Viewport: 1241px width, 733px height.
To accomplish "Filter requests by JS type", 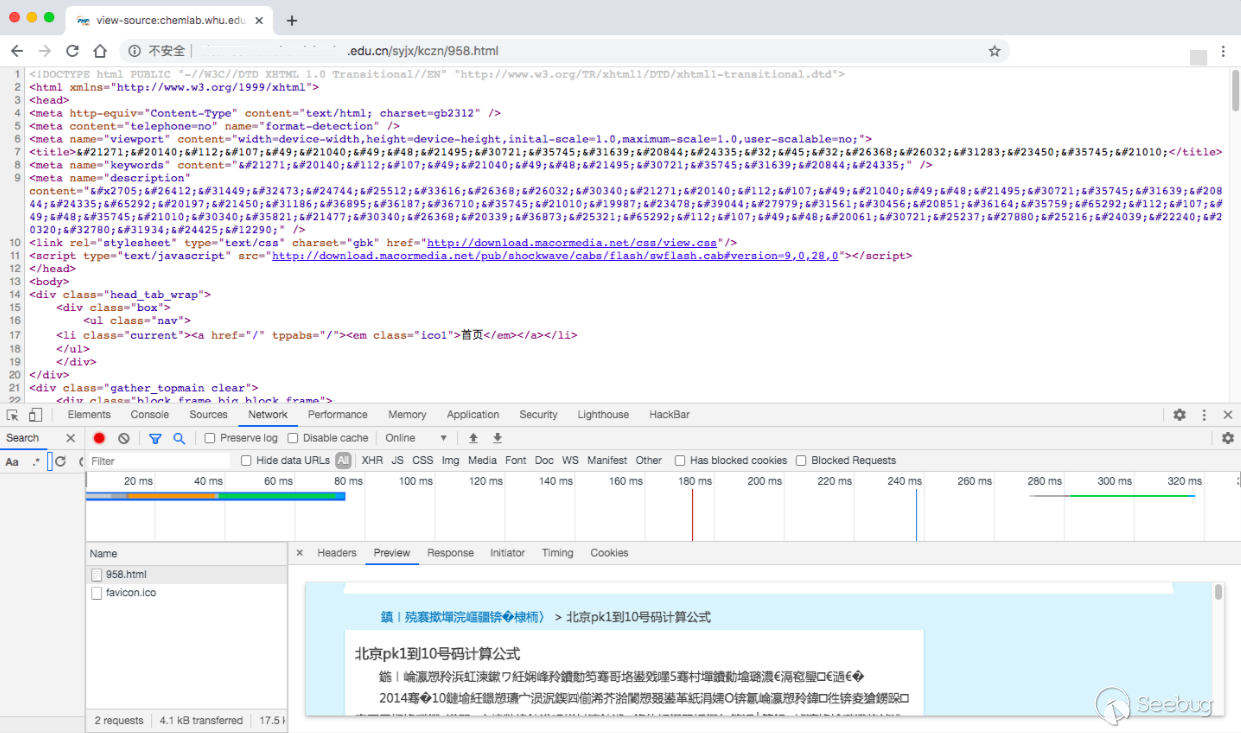I will pyautogui.click(x=397, y=461).
